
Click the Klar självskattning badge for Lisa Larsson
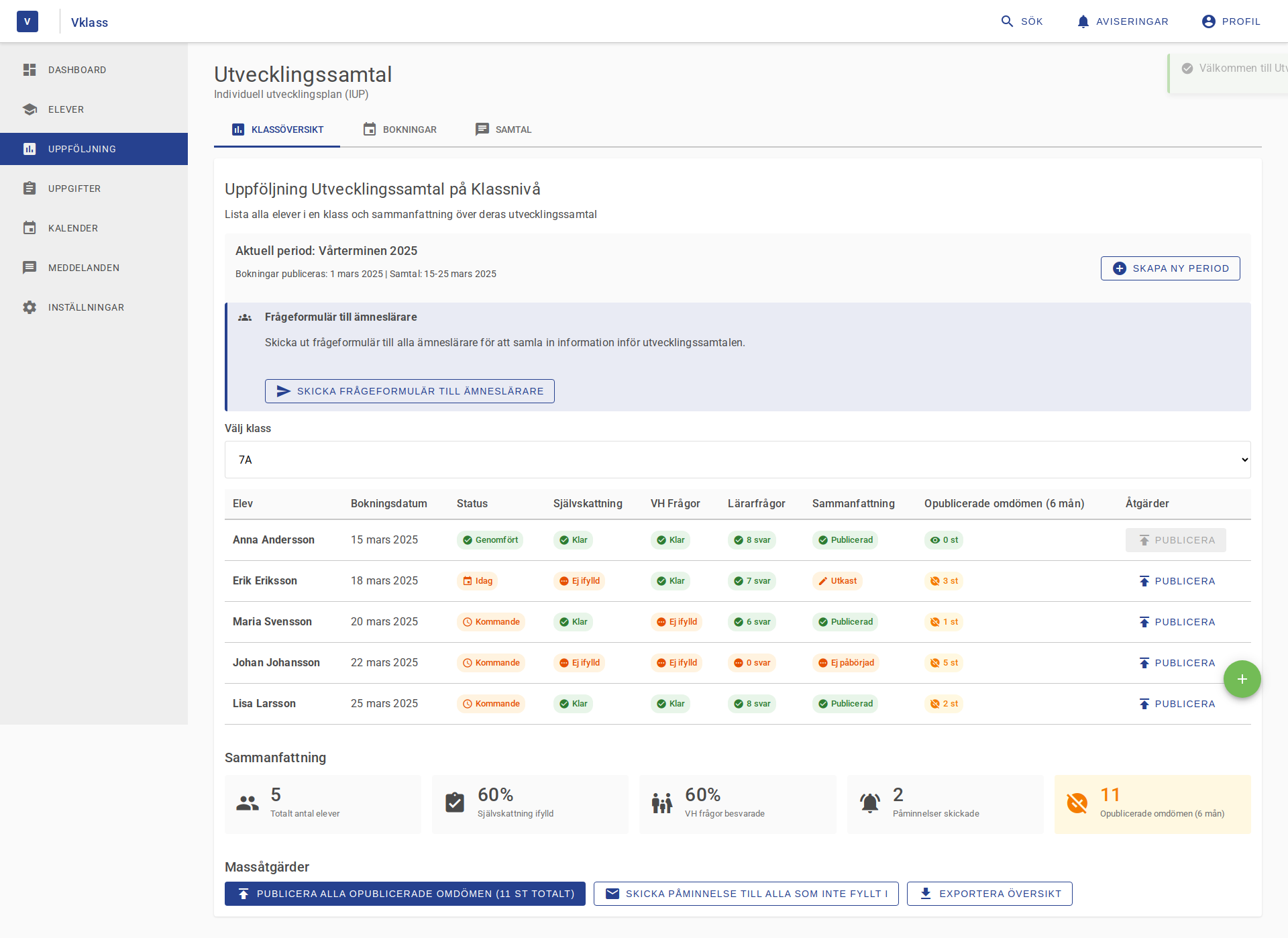573,703
